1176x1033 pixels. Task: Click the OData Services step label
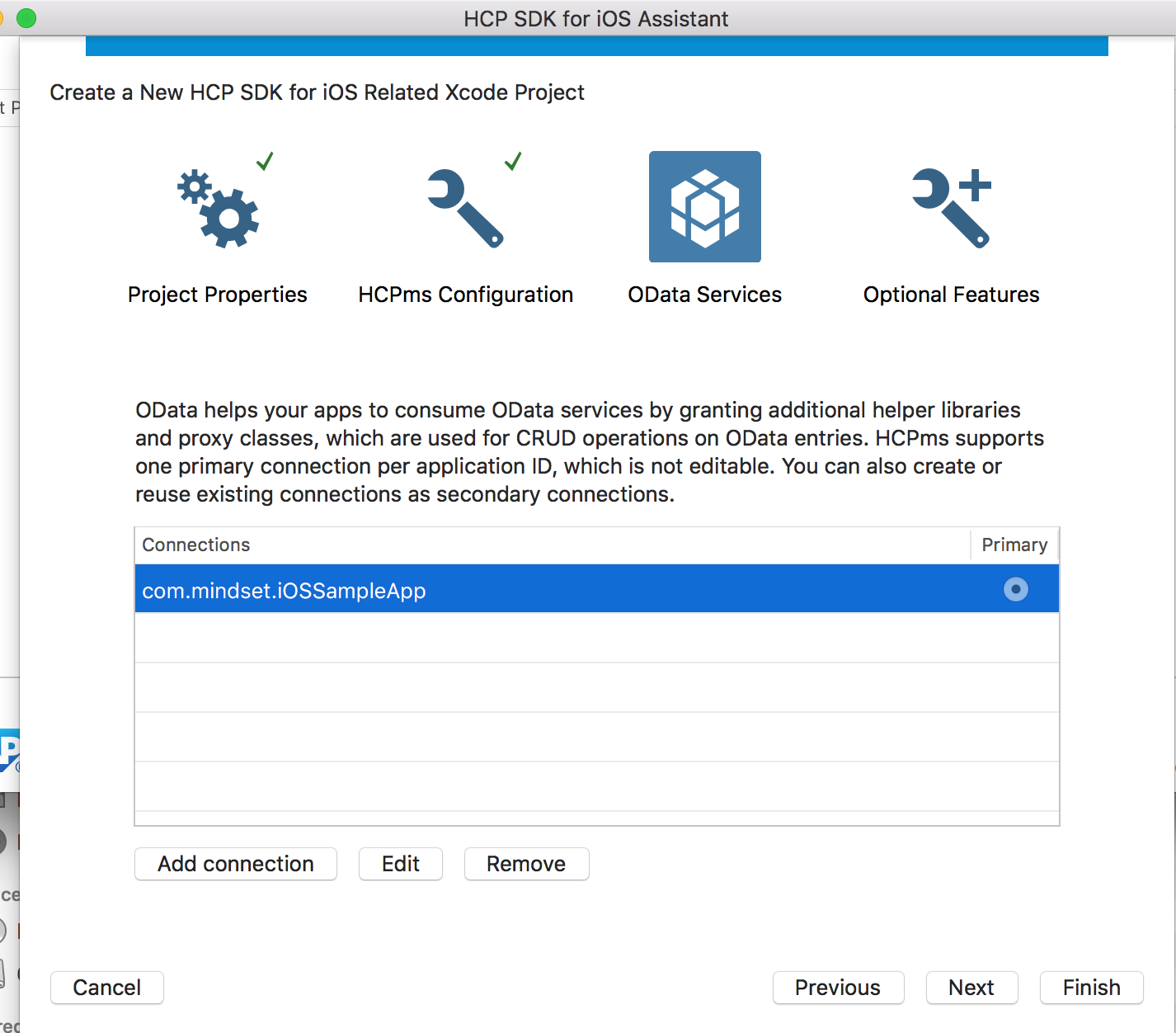coord(705,295)
